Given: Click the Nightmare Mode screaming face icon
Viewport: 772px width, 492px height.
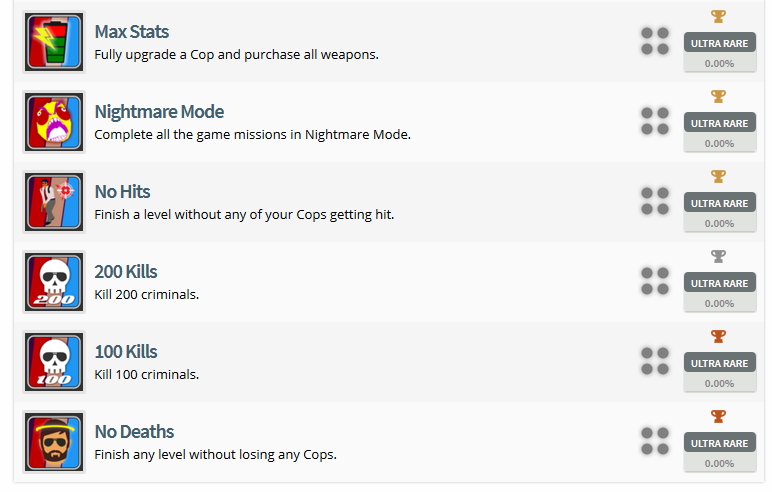Looking at the screenshot, I should 54,122.
